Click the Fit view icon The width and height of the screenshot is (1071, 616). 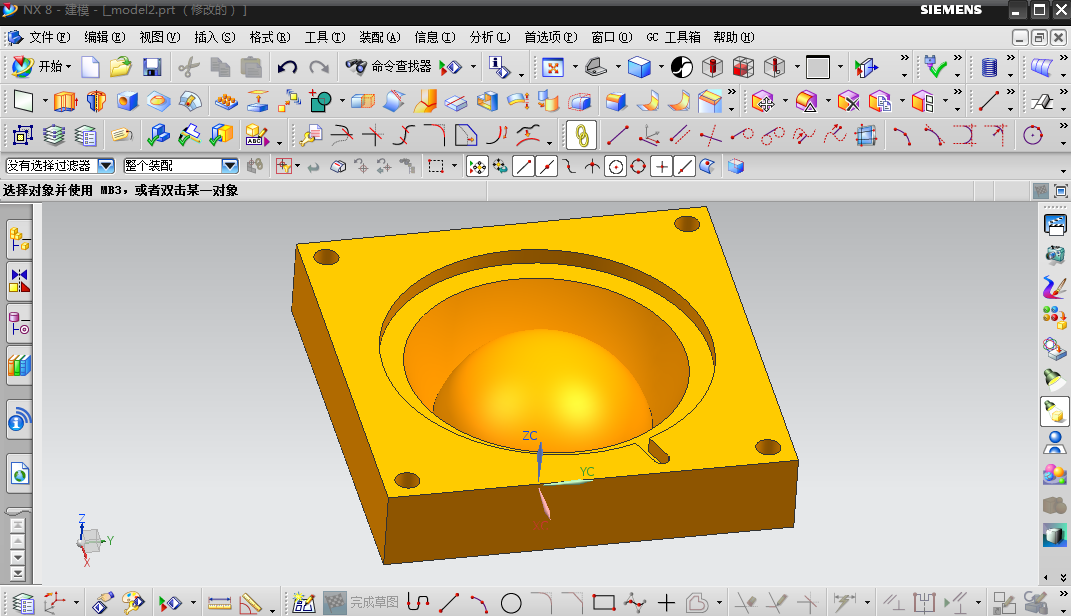553,67
